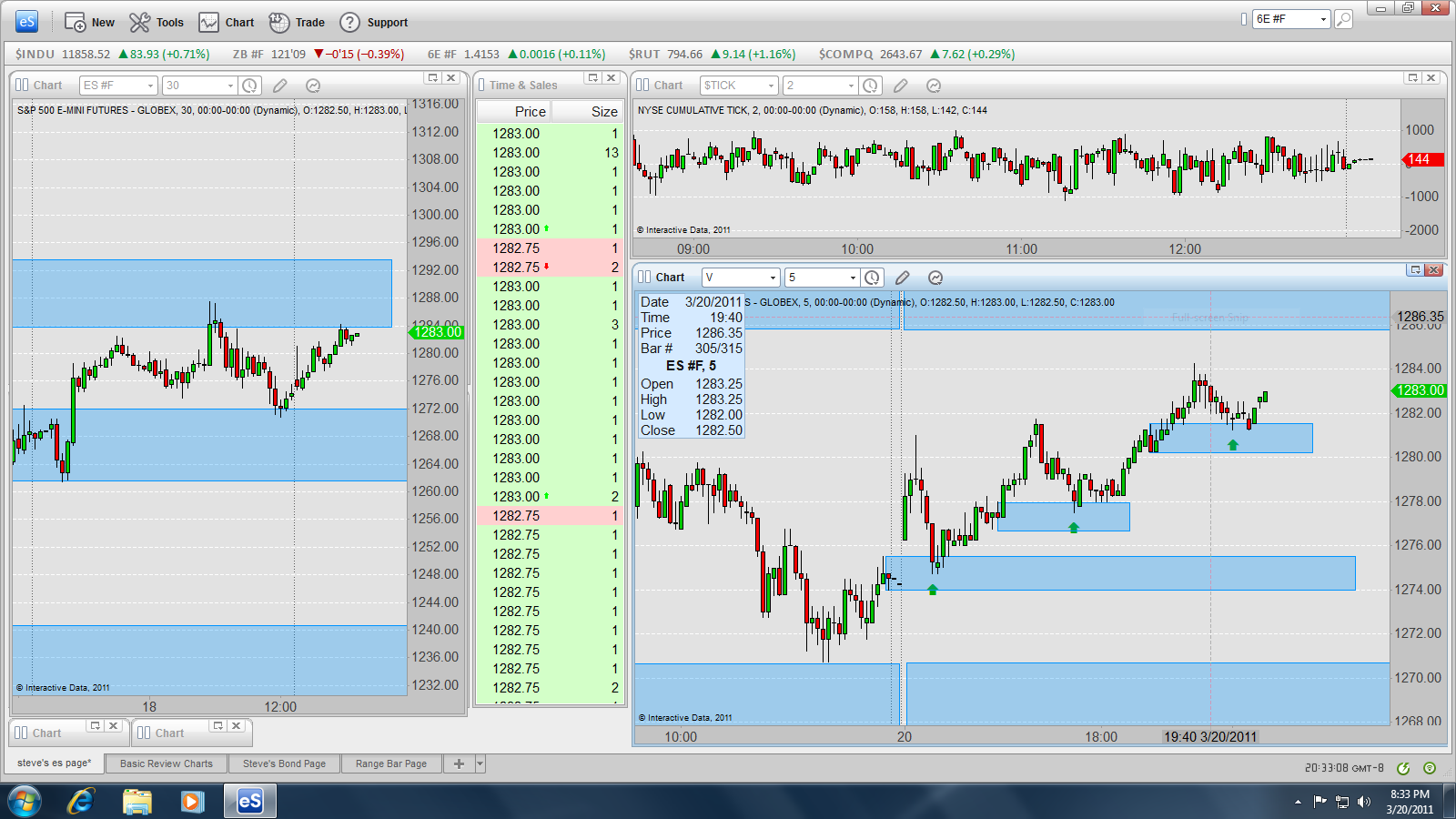Expand the V symbol dropdown in lower chart
The width and height of the screenshot is (1456, 819).
coord(773,278)
